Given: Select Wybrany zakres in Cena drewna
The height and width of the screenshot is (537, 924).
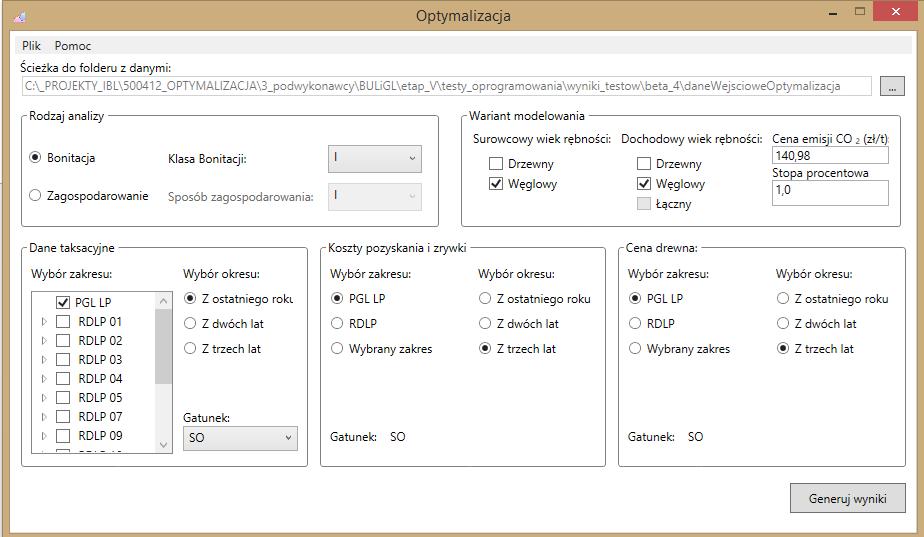Looking at the screenshot, I should pos(635,348).
